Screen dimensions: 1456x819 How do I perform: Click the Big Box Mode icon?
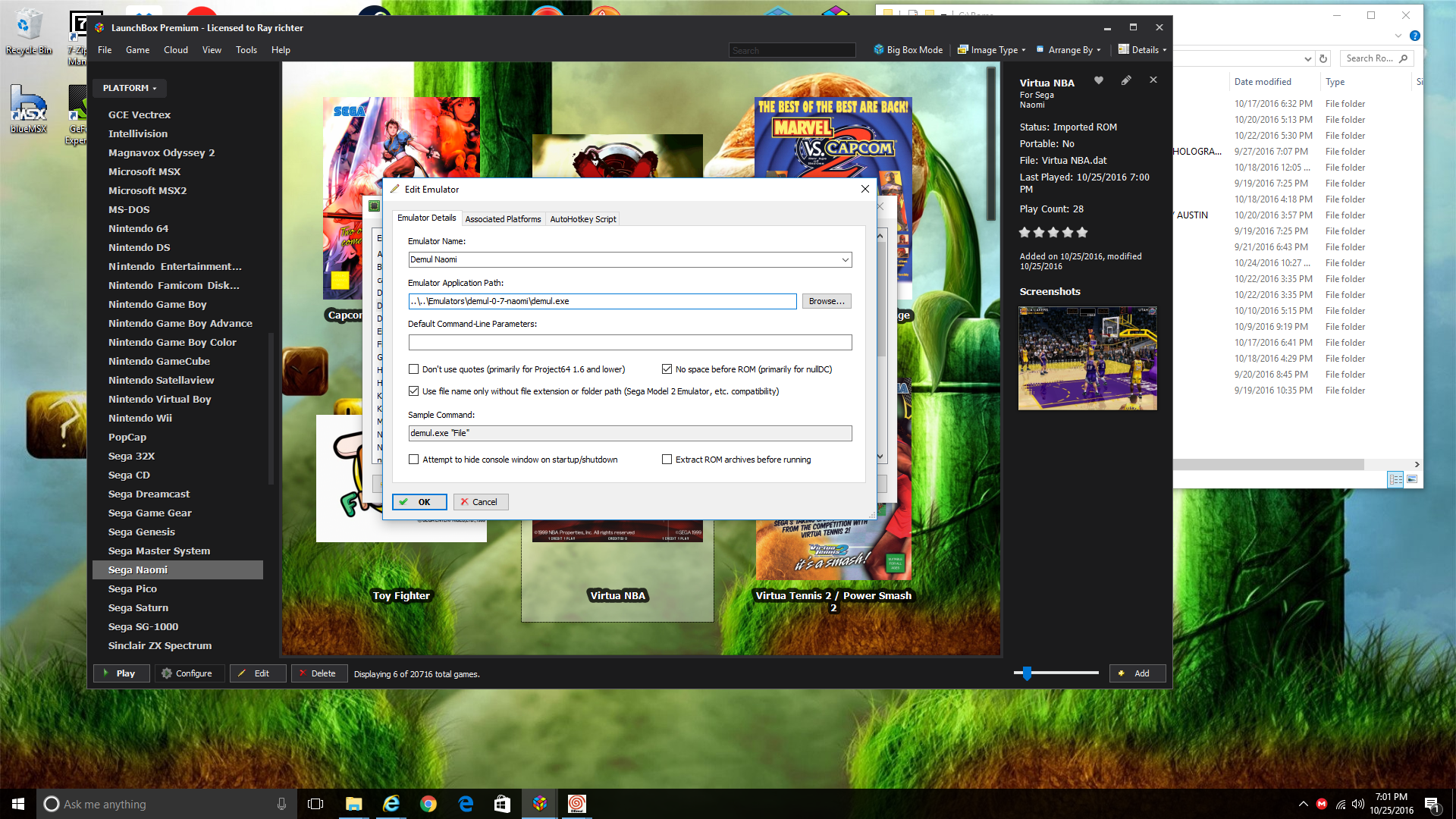coord(879,50)
